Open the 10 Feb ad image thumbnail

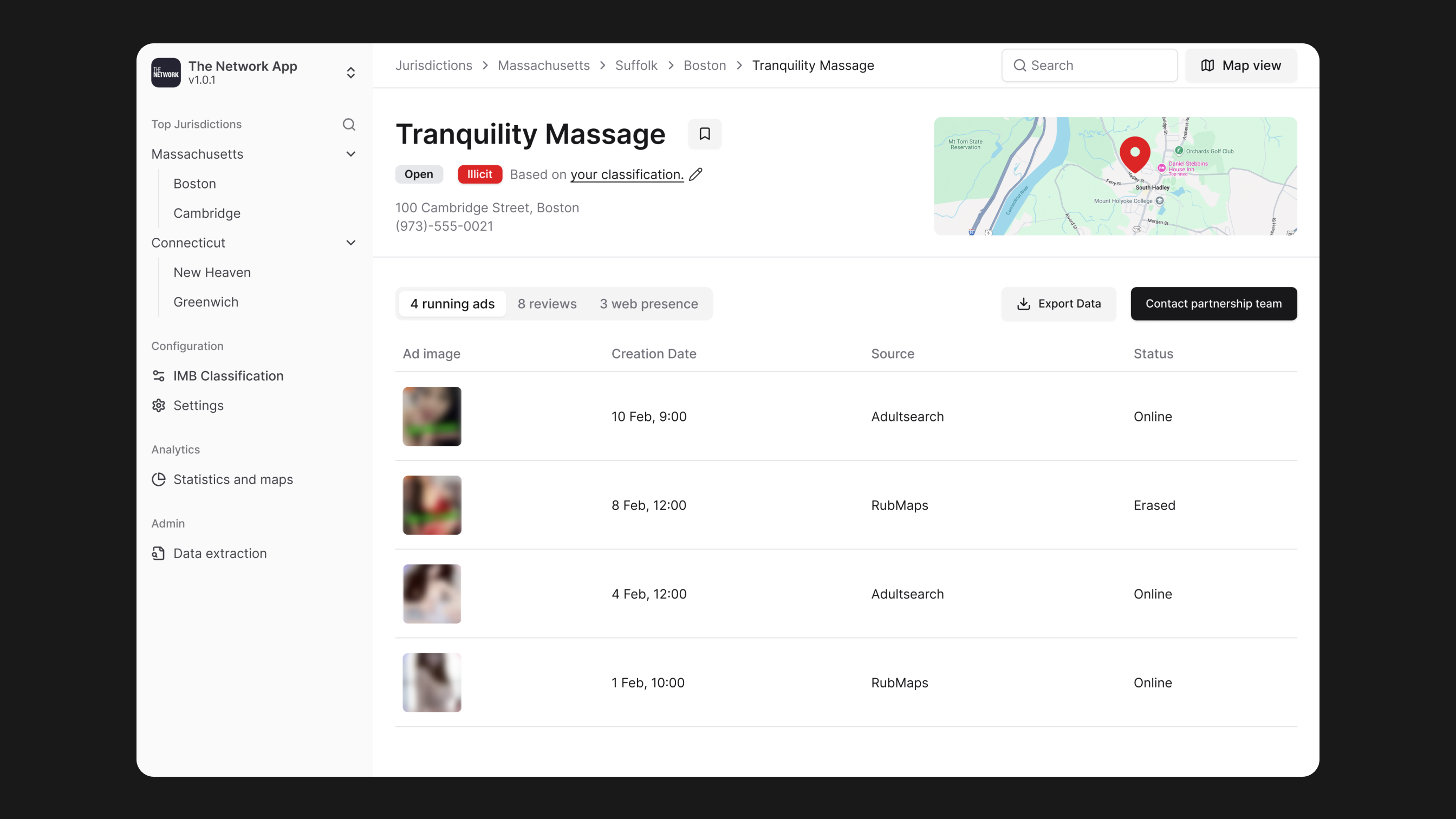[x=432, y=417]
